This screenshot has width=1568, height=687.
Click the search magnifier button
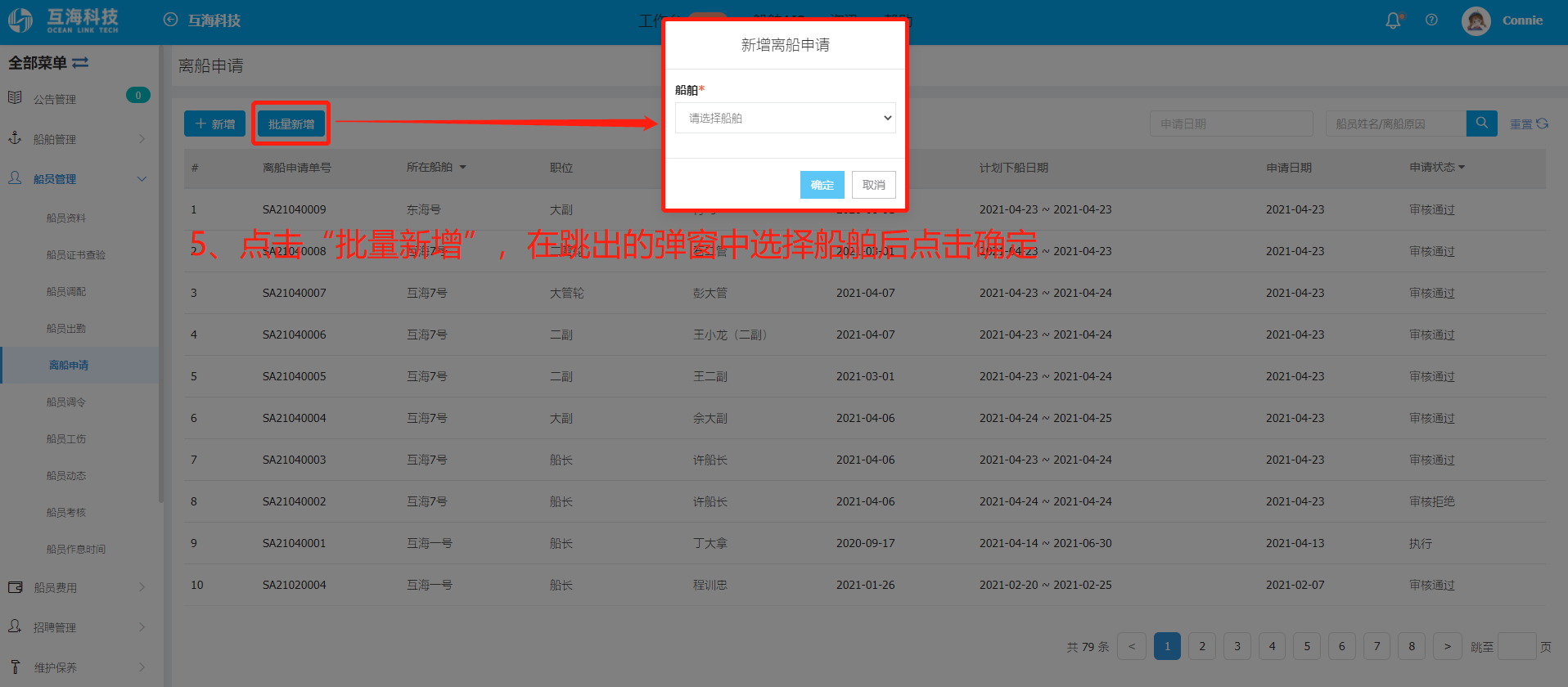pyautogui.click(x=1482, y=123)
